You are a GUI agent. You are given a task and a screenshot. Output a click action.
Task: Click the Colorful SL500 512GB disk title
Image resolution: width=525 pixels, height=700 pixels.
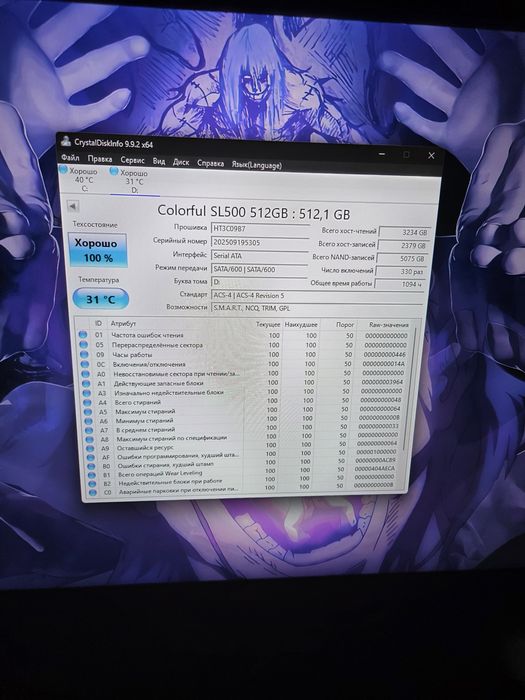tap(253, 213)
